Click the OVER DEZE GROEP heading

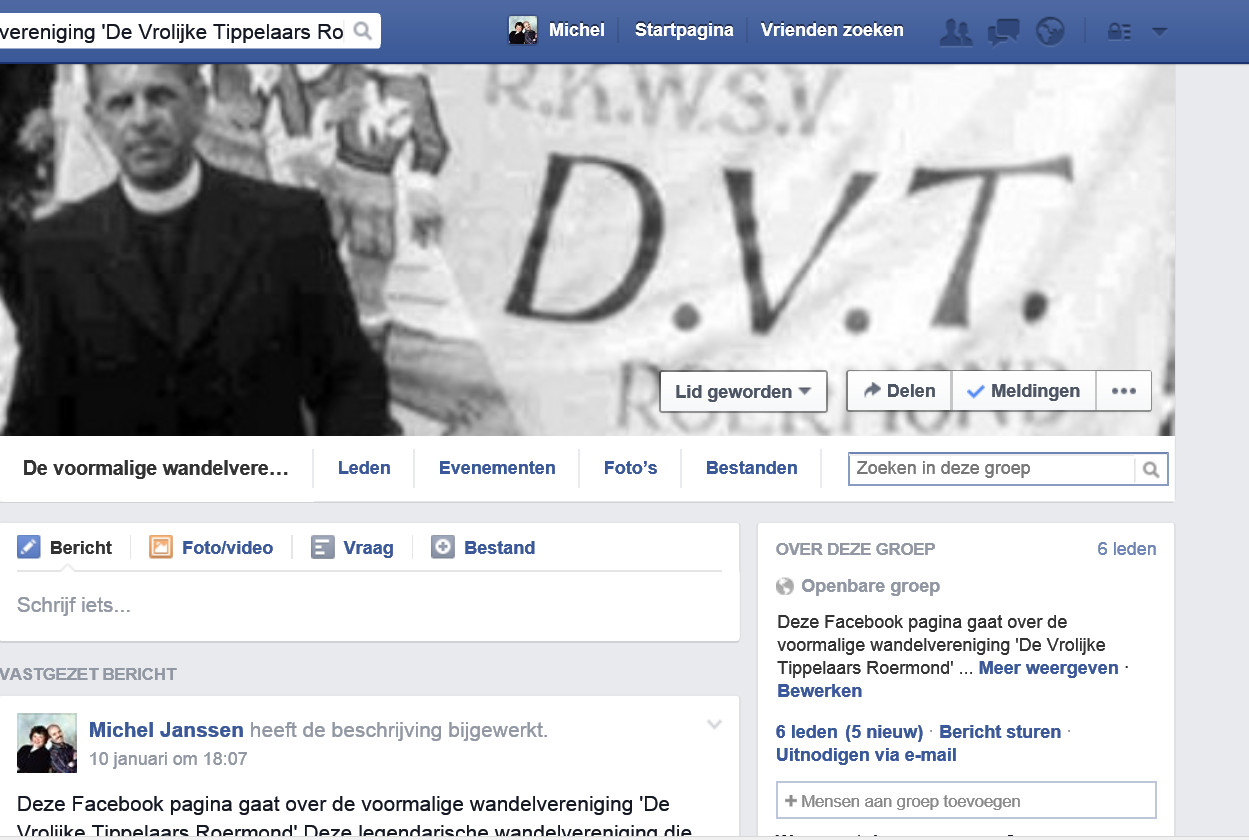(x=856, y=549)
